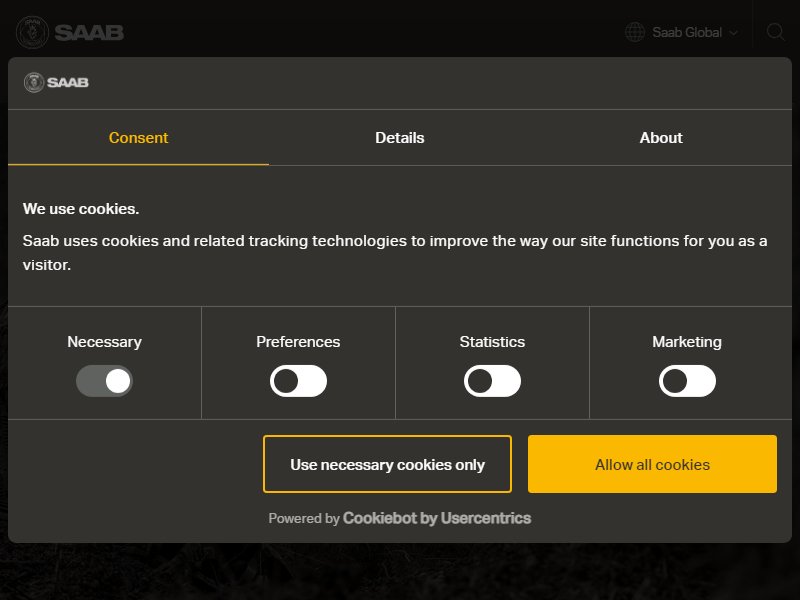Screen dimensions: 800x600
Task: Click the Statistics category label
Action: coord(492,341)
